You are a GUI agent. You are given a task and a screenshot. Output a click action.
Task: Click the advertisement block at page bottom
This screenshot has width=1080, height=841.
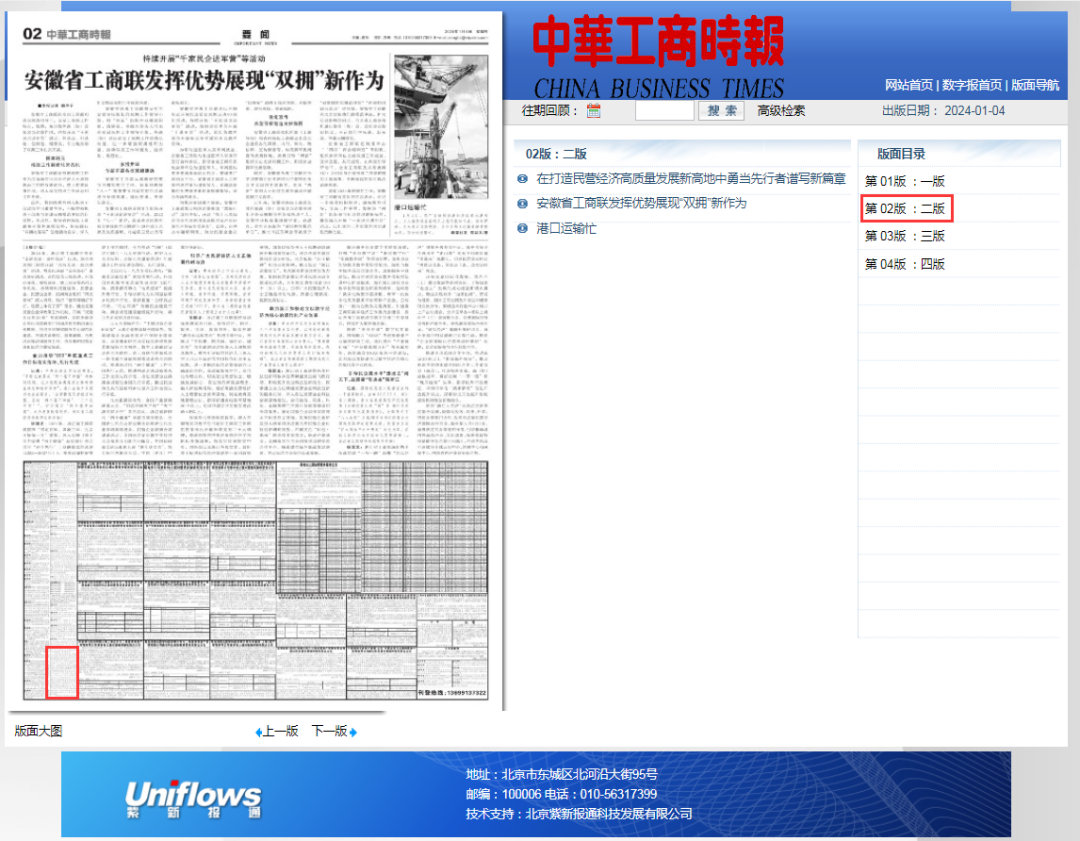(256, 581)
